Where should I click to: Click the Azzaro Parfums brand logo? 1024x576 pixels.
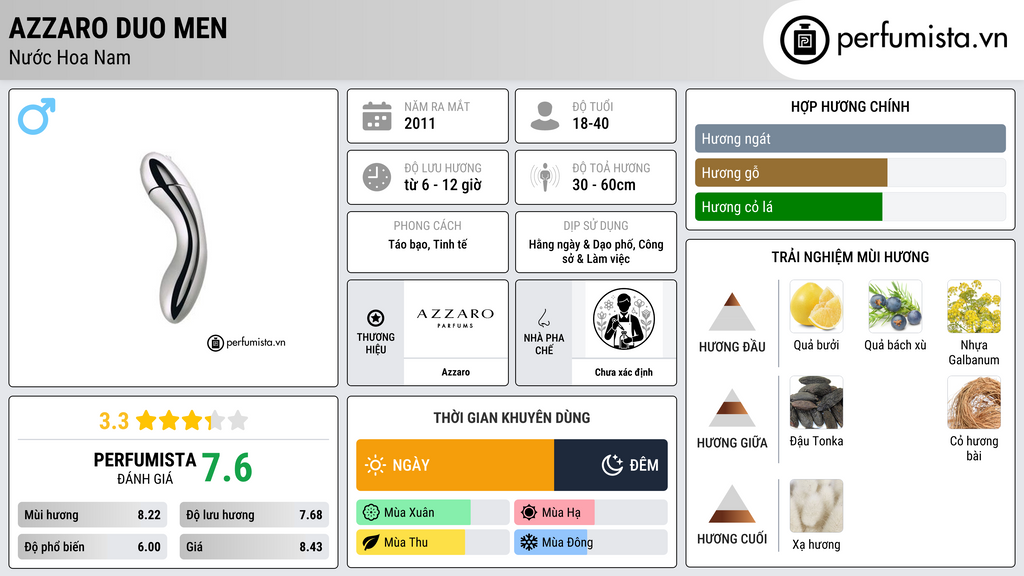[455, 318]
